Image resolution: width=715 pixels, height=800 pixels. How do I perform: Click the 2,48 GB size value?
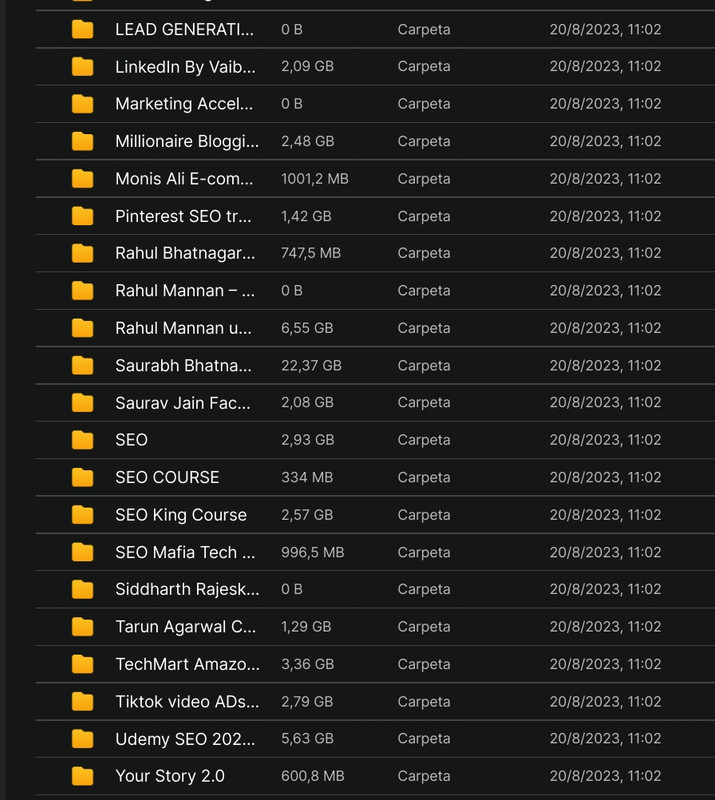tap(308, 141)
